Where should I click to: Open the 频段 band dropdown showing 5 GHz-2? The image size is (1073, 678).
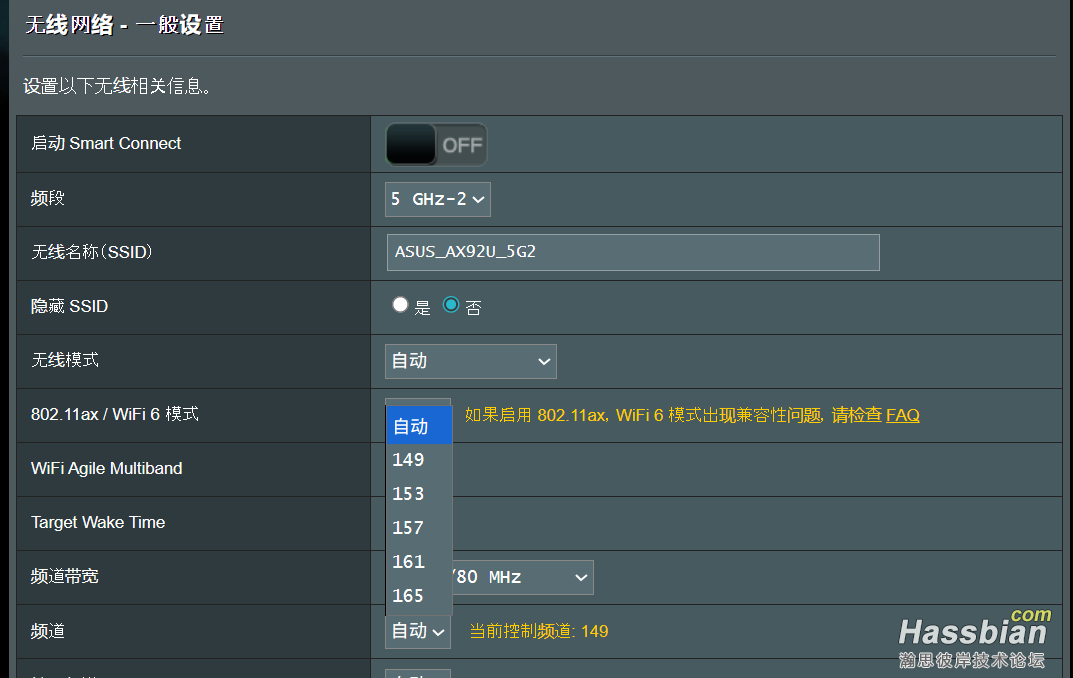coord(437,199)
